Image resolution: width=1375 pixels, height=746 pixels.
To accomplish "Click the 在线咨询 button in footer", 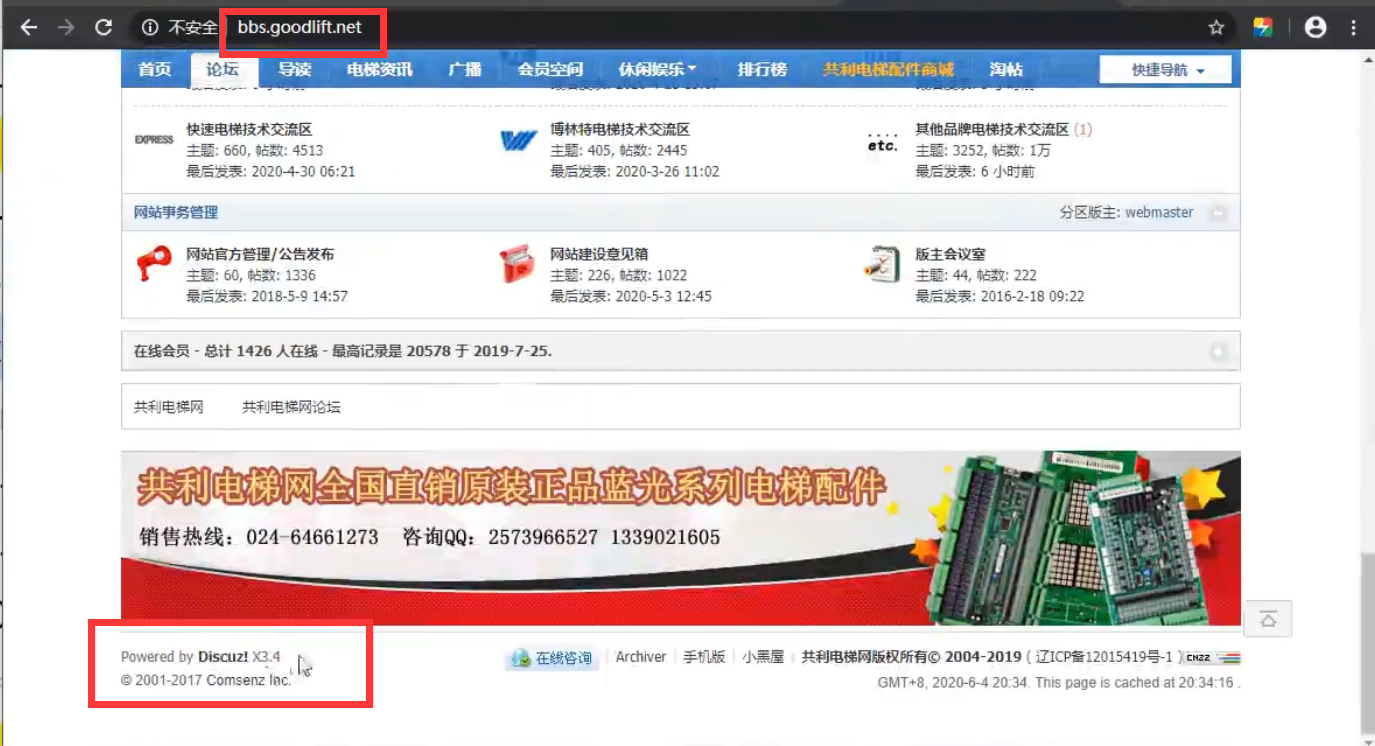I will [553, 658].
